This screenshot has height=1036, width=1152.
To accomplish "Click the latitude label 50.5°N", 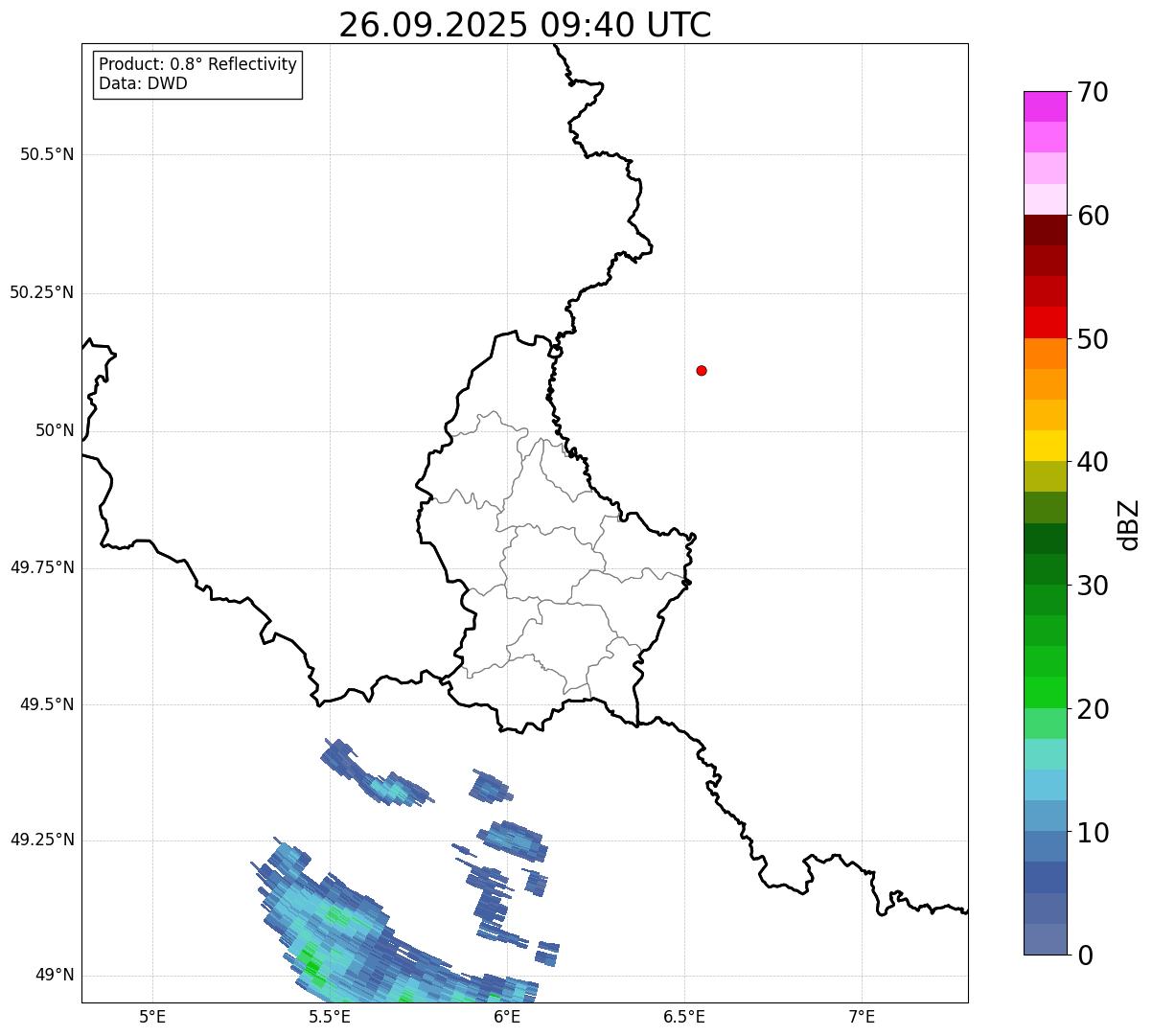I will 47,154.
